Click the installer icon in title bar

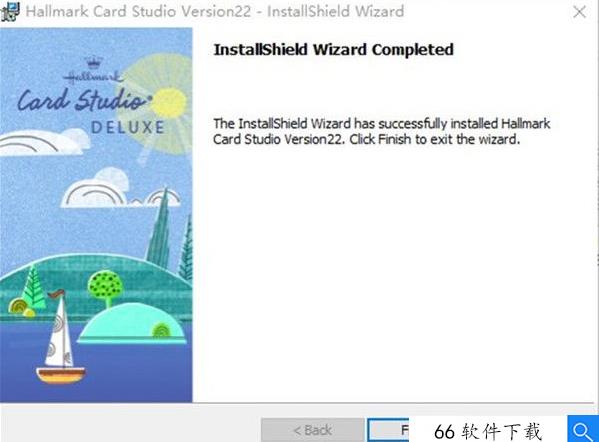(x=10, y=11)
